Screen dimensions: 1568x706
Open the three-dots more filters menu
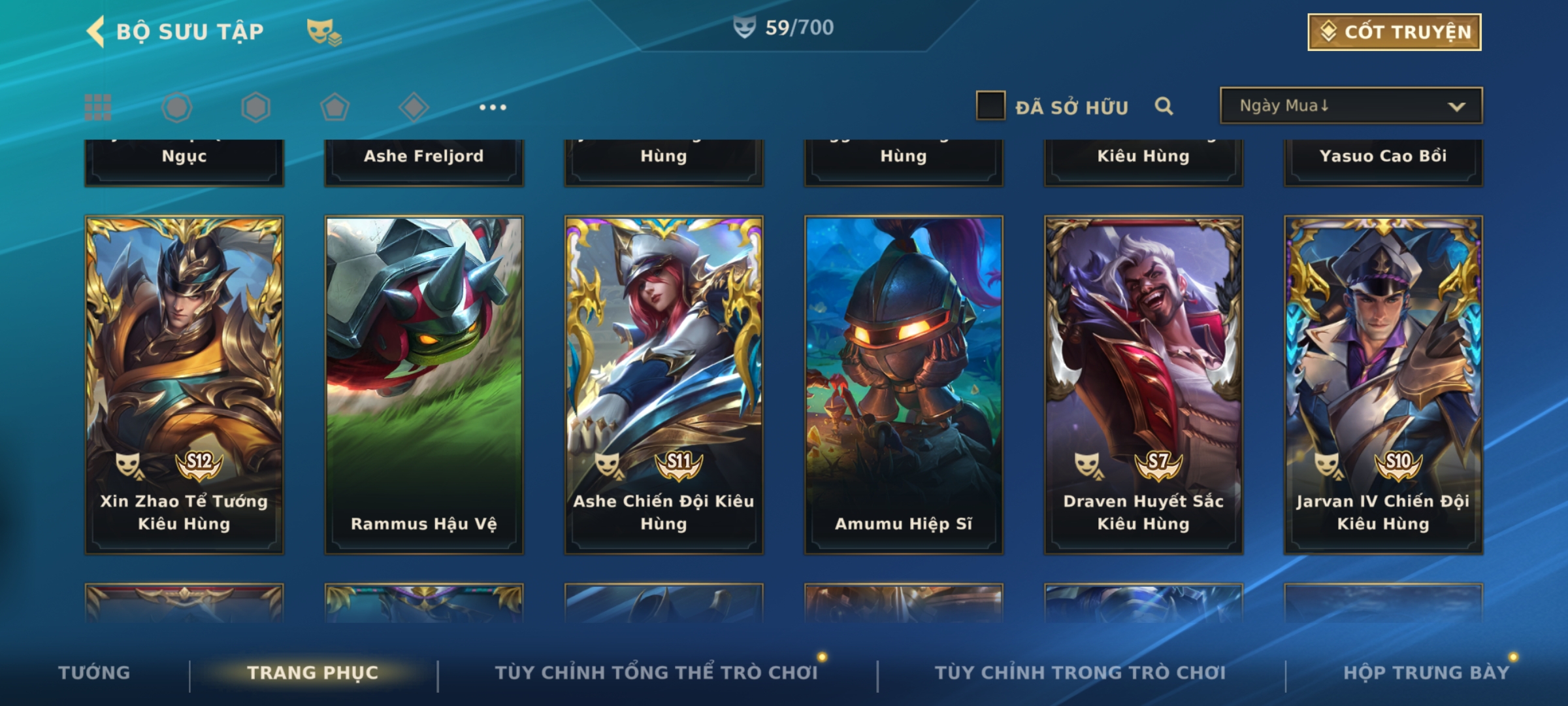tap(493, 107)
